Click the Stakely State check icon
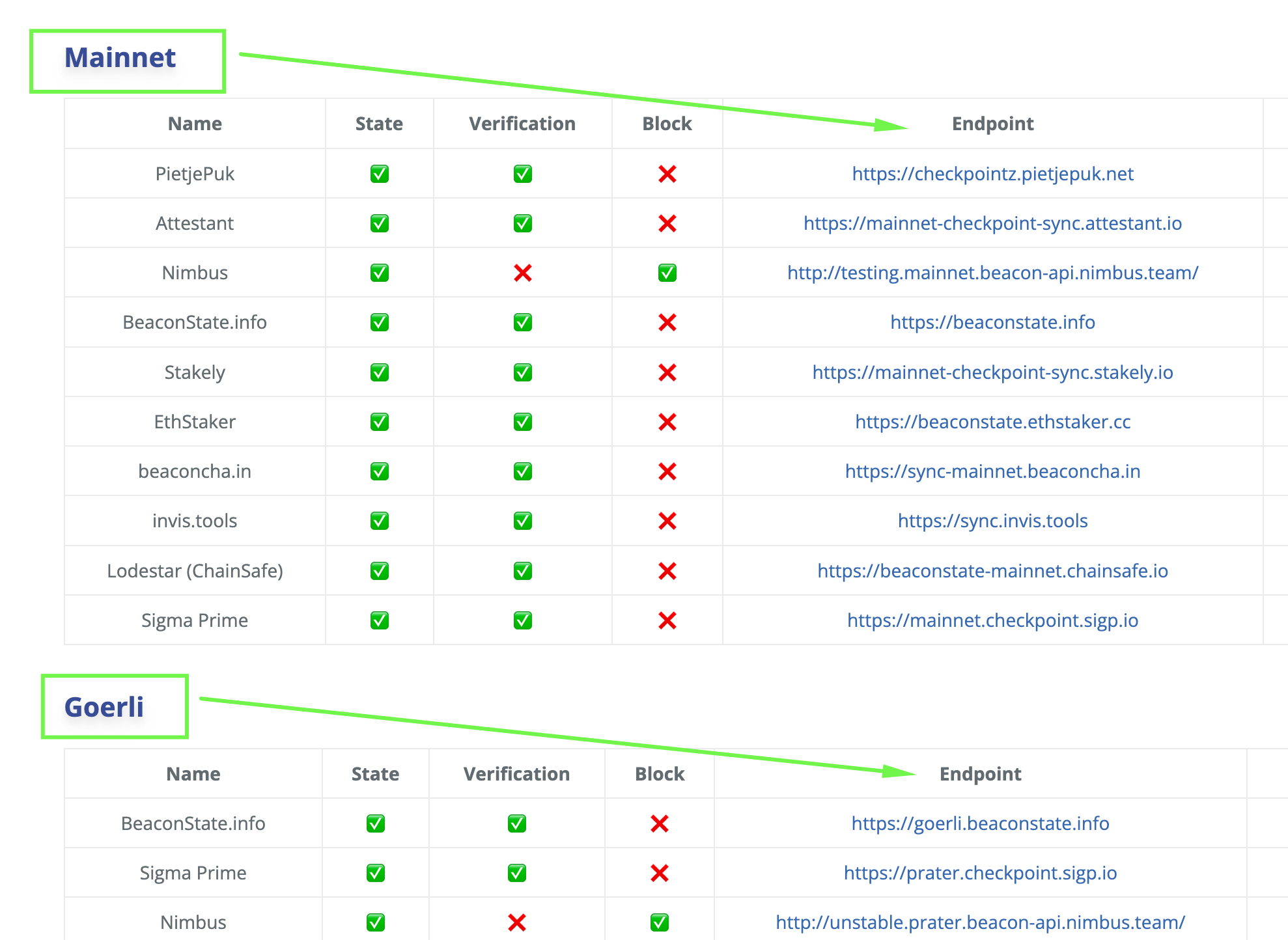Image resolution: width=1288 pixels, height=940 pixels. click(380, 372)
